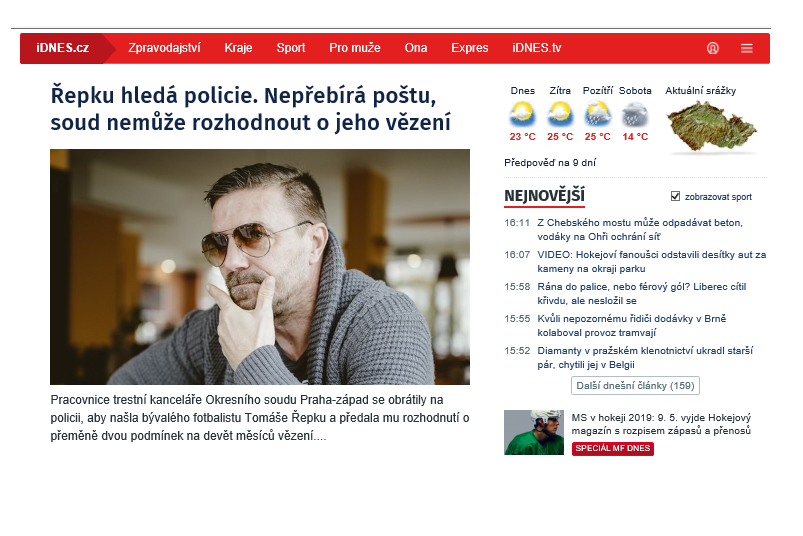Click the Pozítří weather forecast icon
Viewport: 803px width, 536px height.
tap(597, 114)
